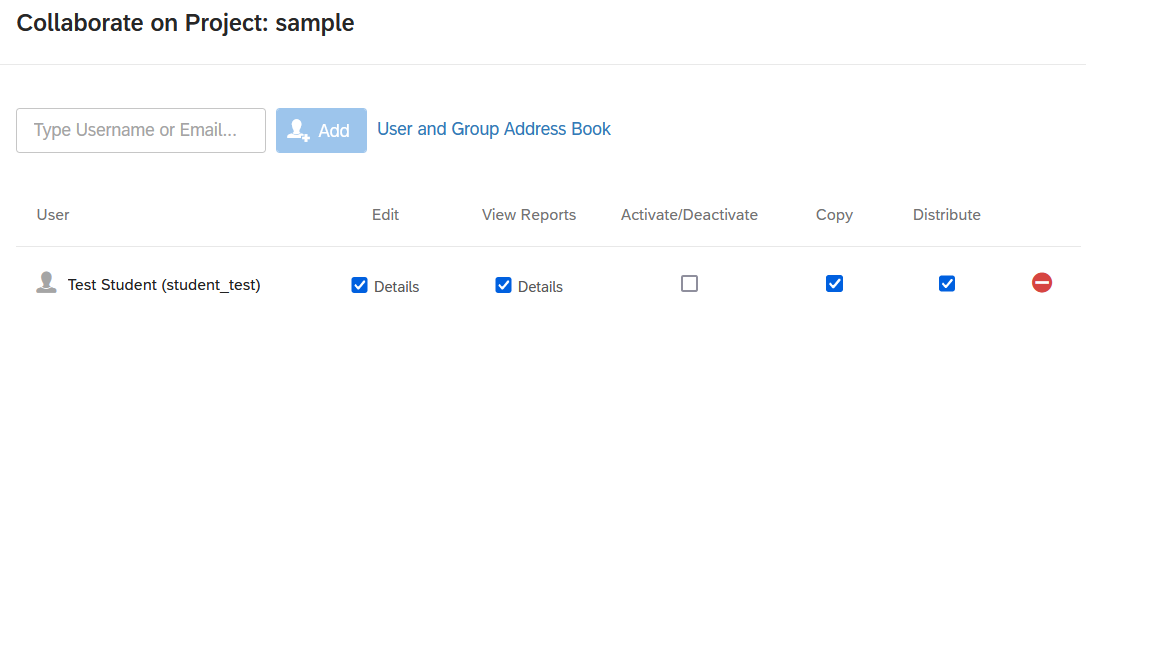The height and width of the screenshot is (648, 1152).
Task: Click the User column header
Action: (x=53, y=215)
